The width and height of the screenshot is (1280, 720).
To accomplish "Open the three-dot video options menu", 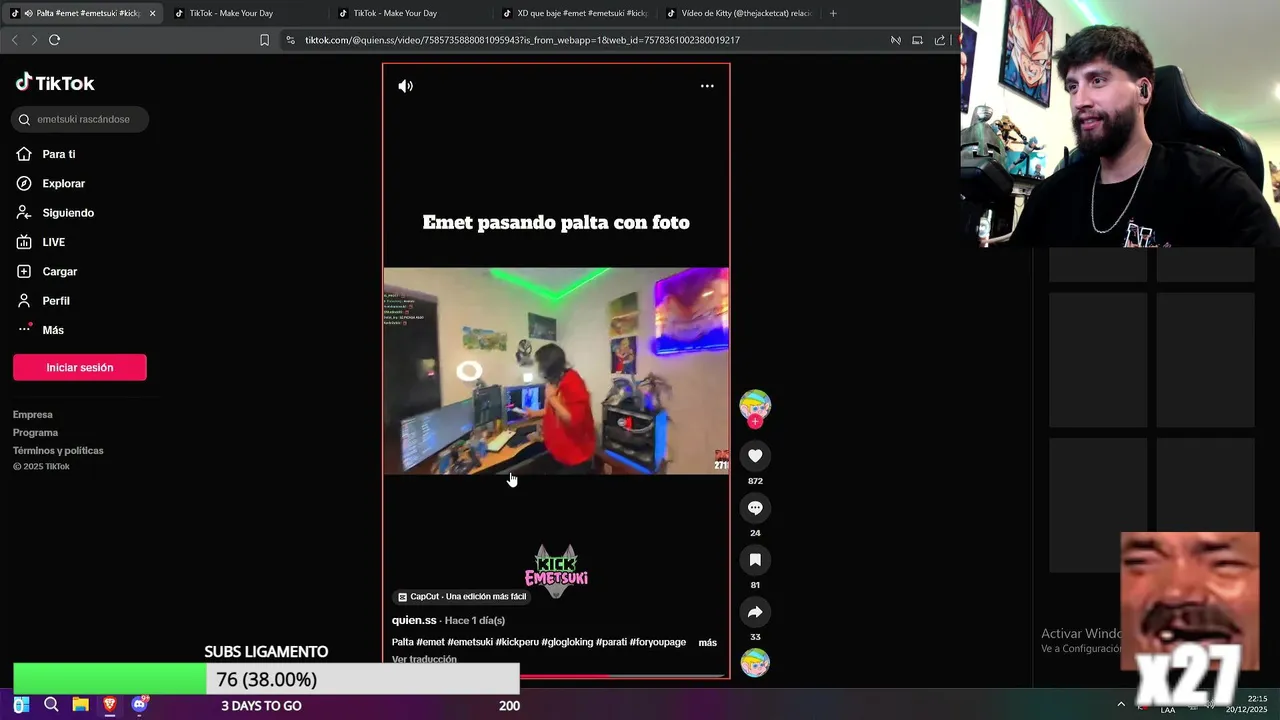I will click(707, 86).
